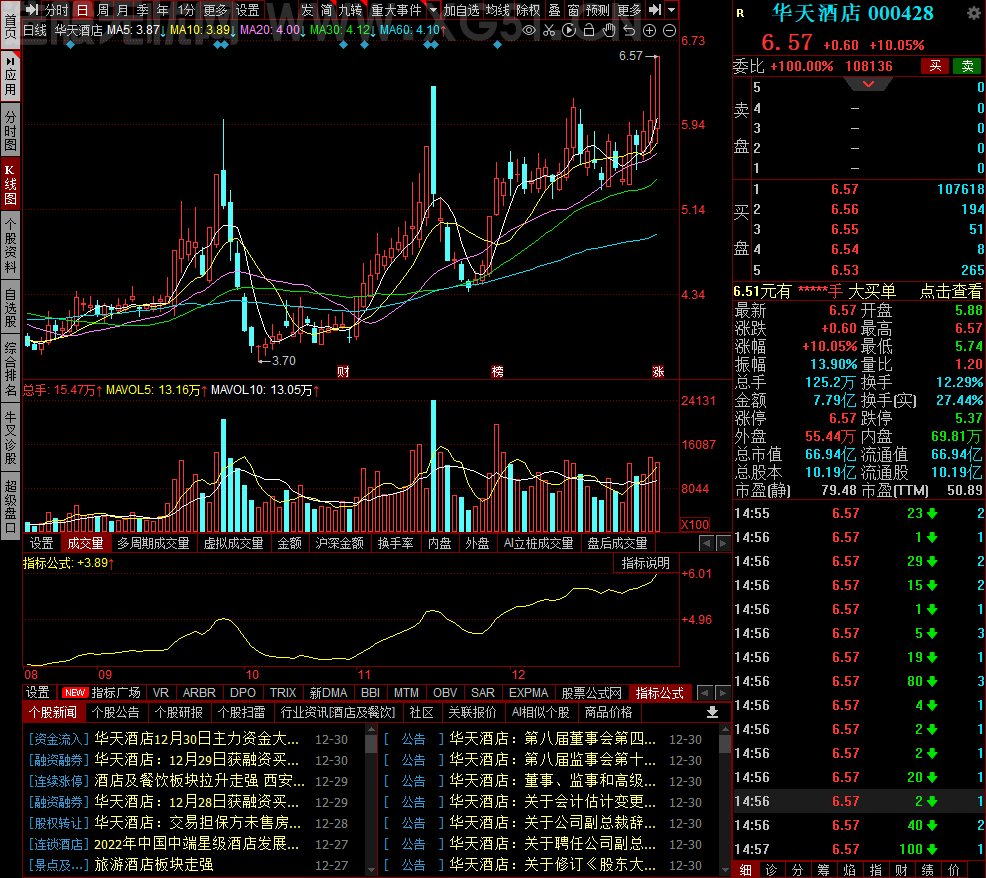The image size is (986, 878).
Task: Click the arrow-to-bar icon right of the second 更多
Action: point(655,9)
